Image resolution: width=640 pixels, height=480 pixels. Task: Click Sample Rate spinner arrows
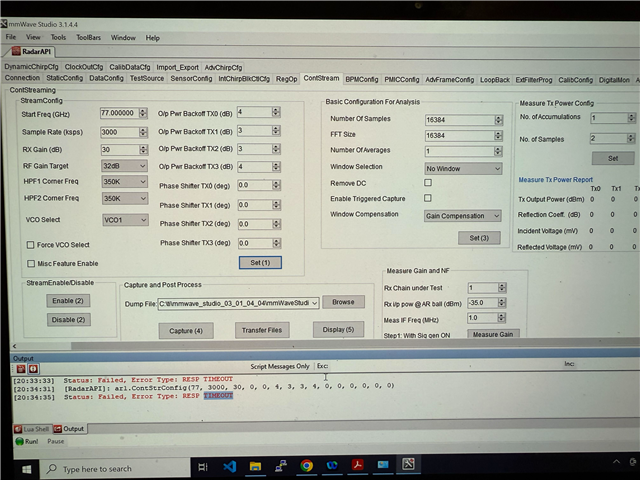click(143, 132)
